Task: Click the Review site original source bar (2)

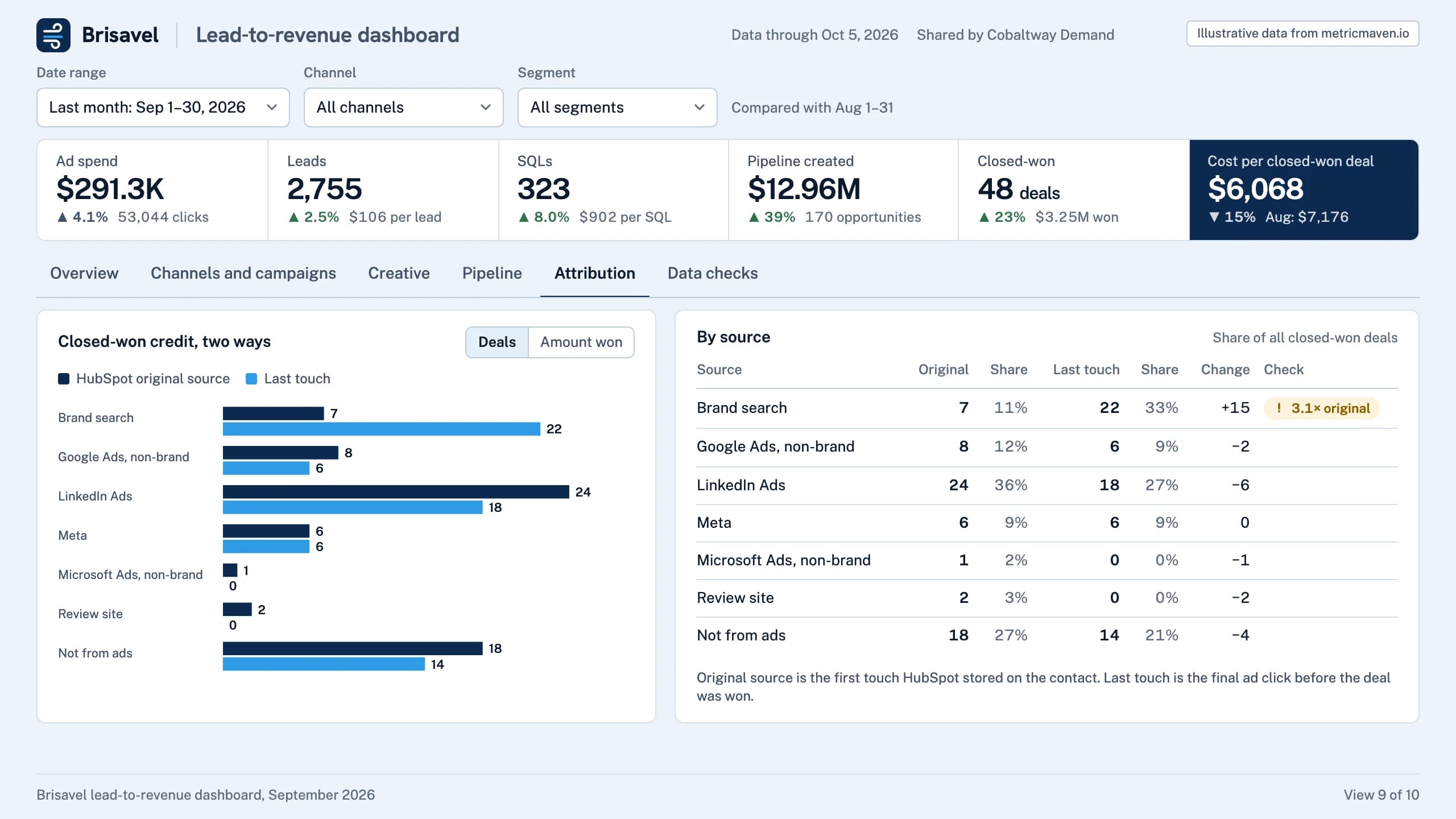Action: pos(237,610)
